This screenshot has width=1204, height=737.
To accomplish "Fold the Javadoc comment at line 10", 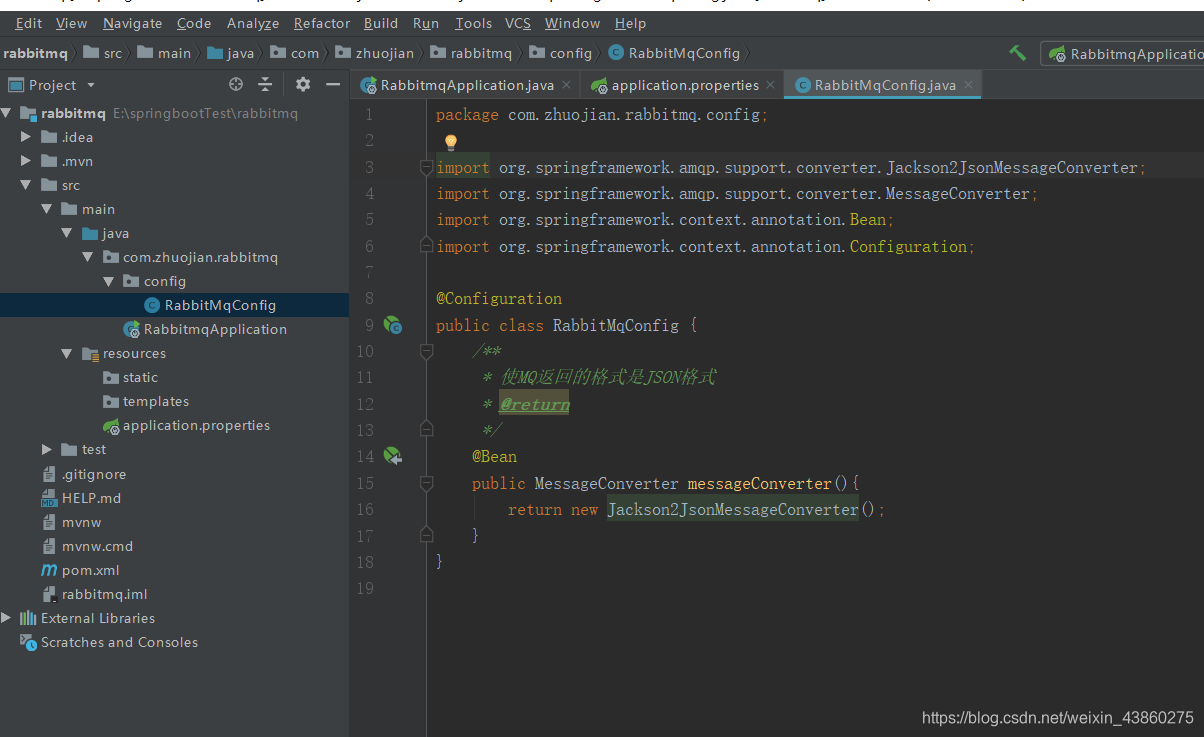I will tap(427, 351).
